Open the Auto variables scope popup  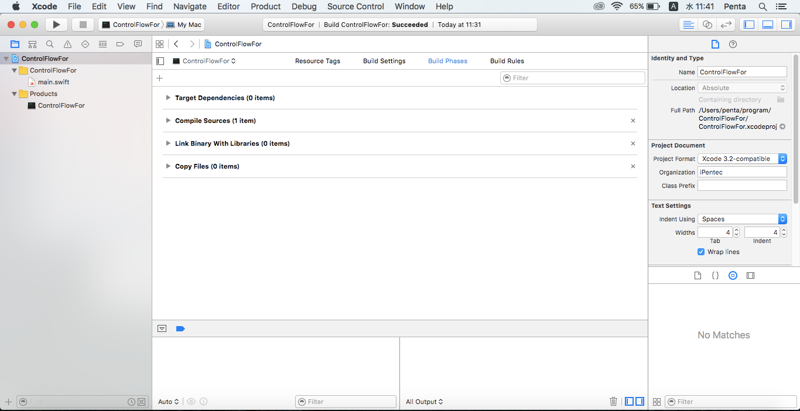[x=168, y=402]
